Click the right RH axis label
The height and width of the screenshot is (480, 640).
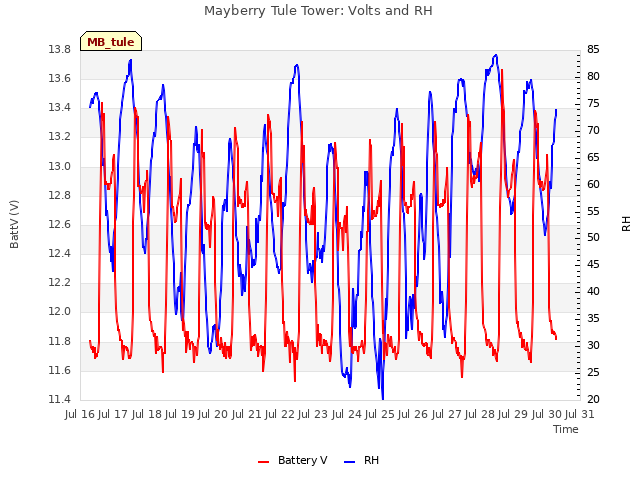tap(626, 224)
